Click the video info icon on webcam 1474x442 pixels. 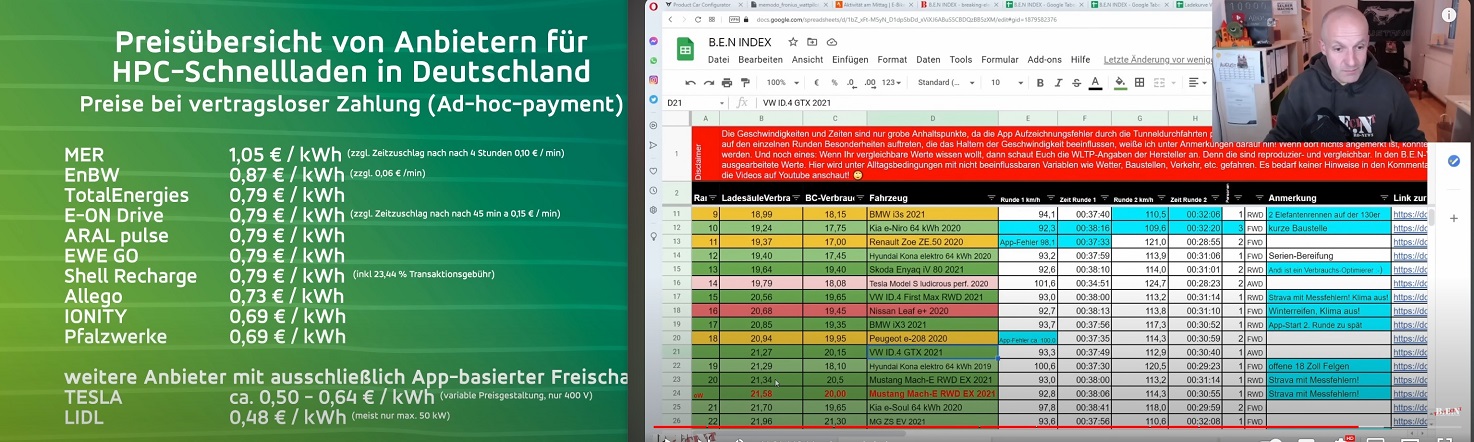(1447, 13)
